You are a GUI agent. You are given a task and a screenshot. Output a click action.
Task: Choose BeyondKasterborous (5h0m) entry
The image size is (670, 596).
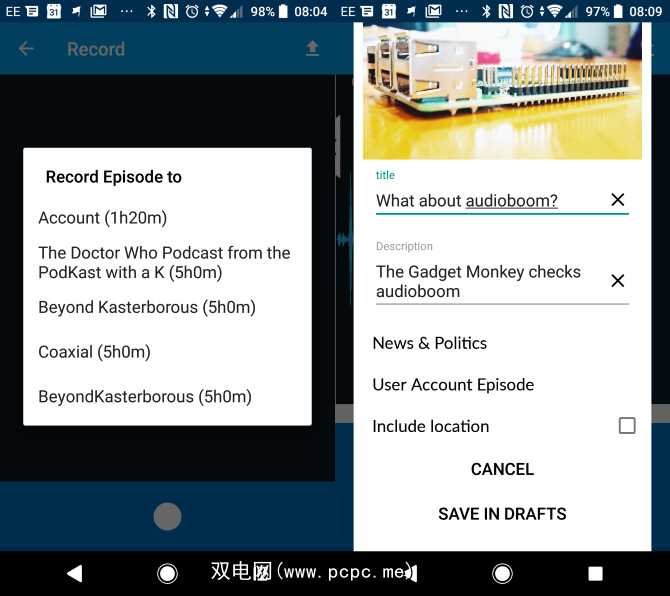point(145,396)
